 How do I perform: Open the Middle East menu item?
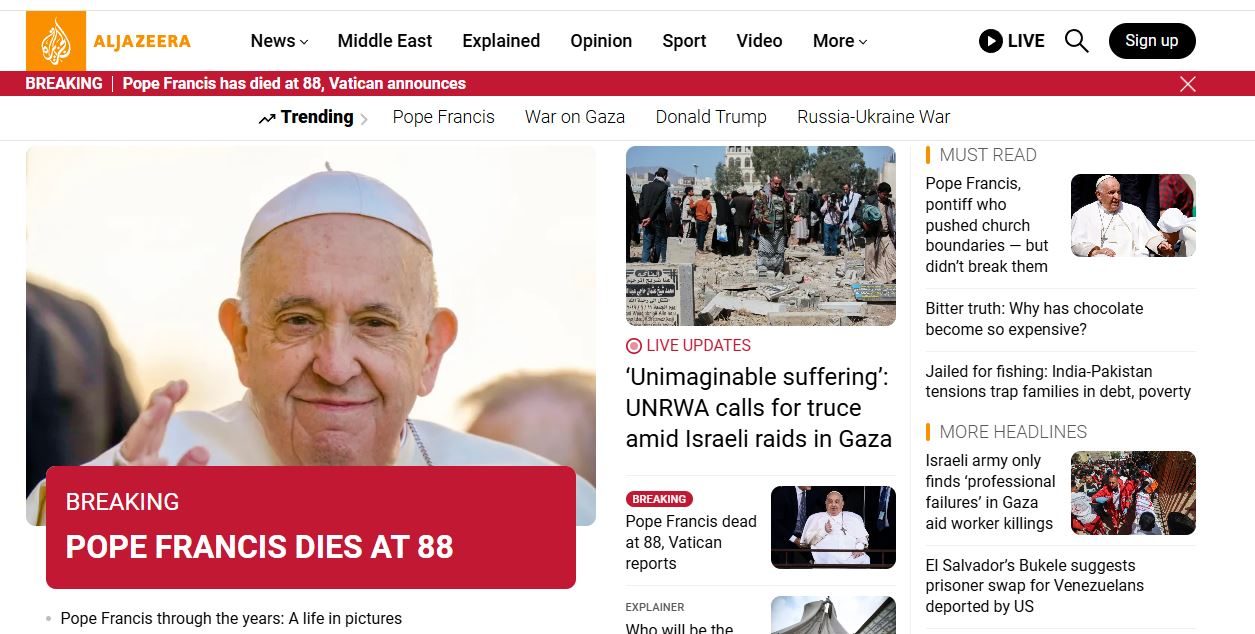point(385,41)
